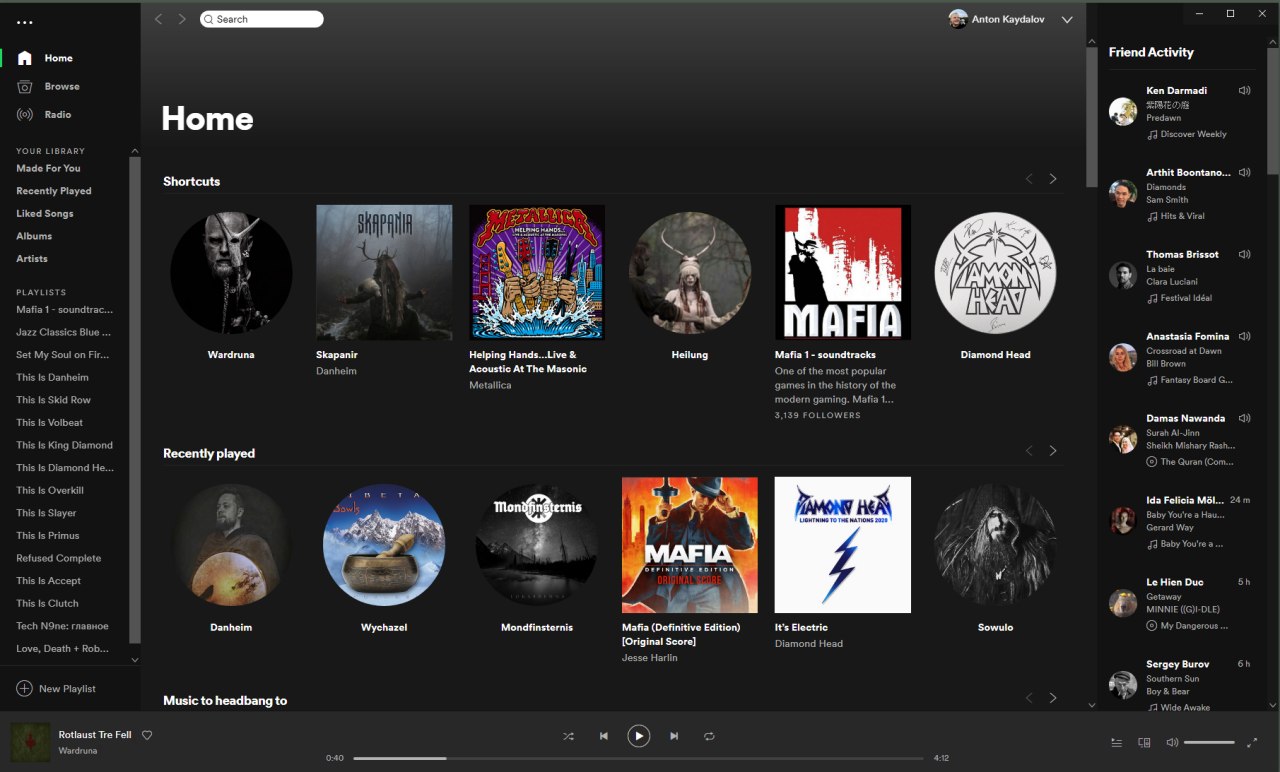Skip to next track
Image resolution: width=1280 pixels, height=772 pixels.
tap(674, 736)
